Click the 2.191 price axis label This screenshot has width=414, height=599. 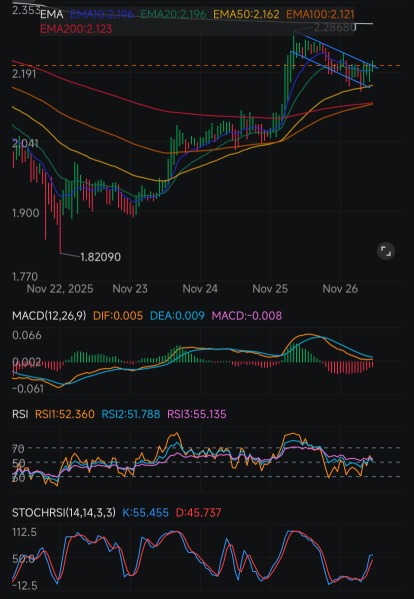tap(24, 74)
